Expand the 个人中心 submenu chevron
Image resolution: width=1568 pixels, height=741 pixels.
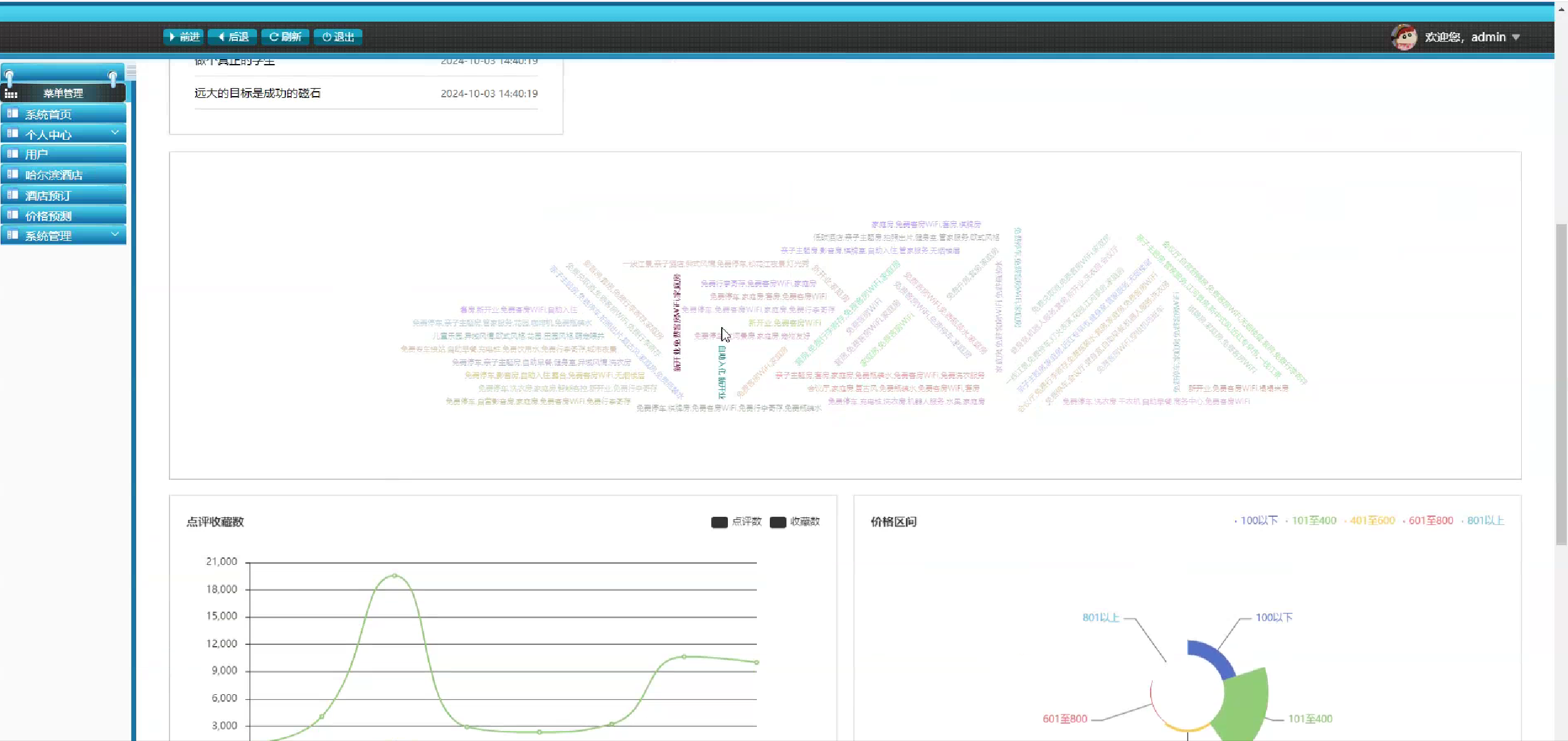click(x=115, y=133)
